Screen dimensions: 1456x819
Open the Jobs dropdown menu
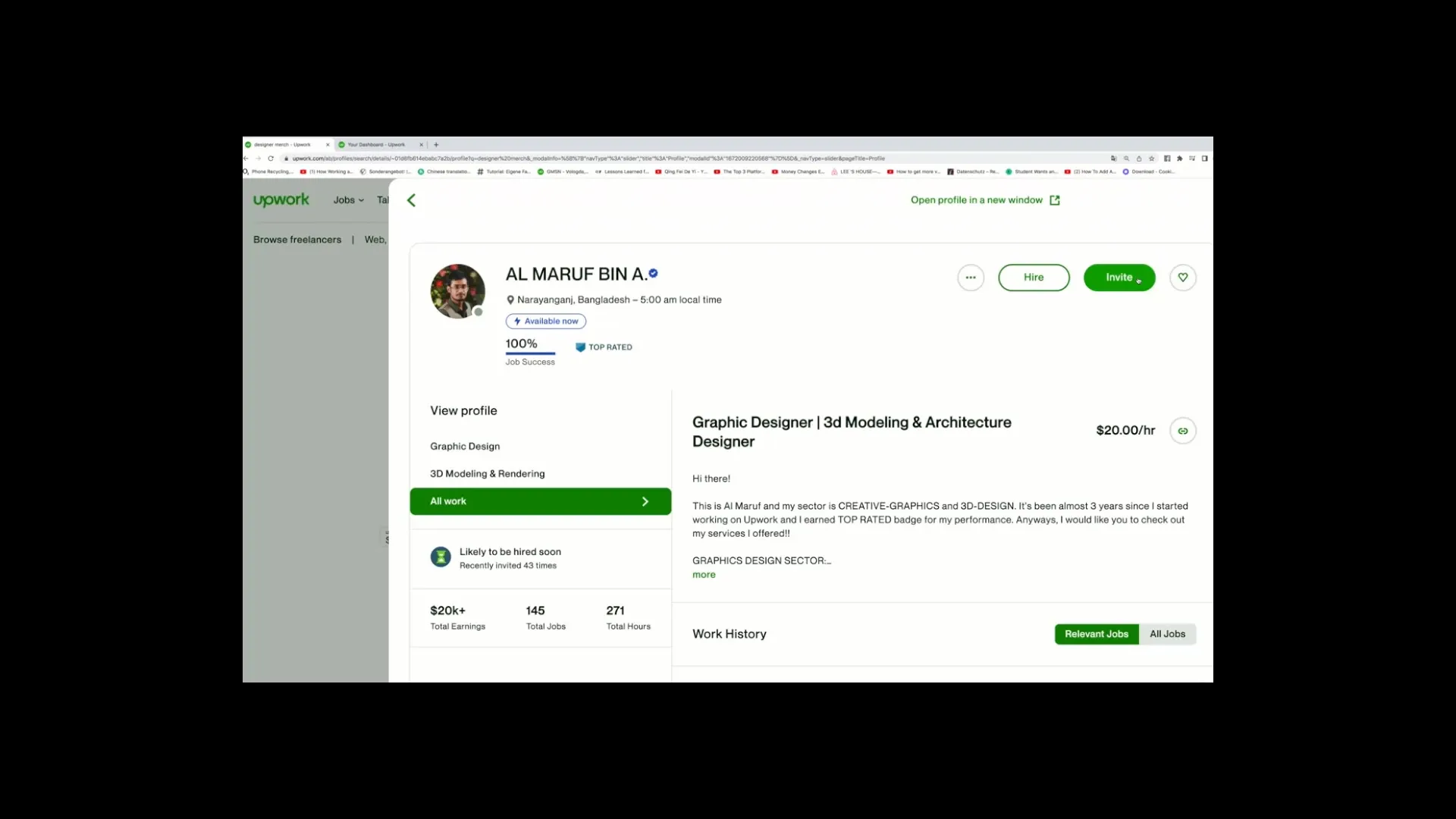pos(349,199)
